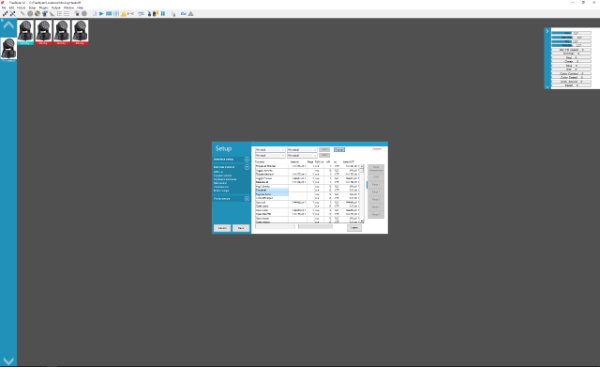
Task: Collapse the External control section in Setup
Action: coord(247,167)
